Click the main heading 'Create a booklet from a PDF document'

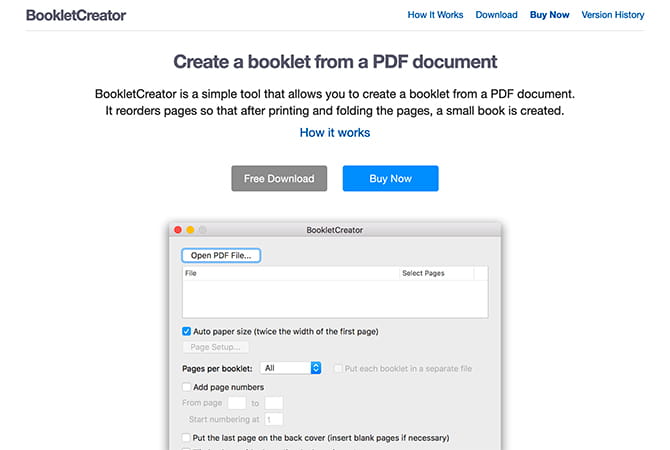pos(335,62)
